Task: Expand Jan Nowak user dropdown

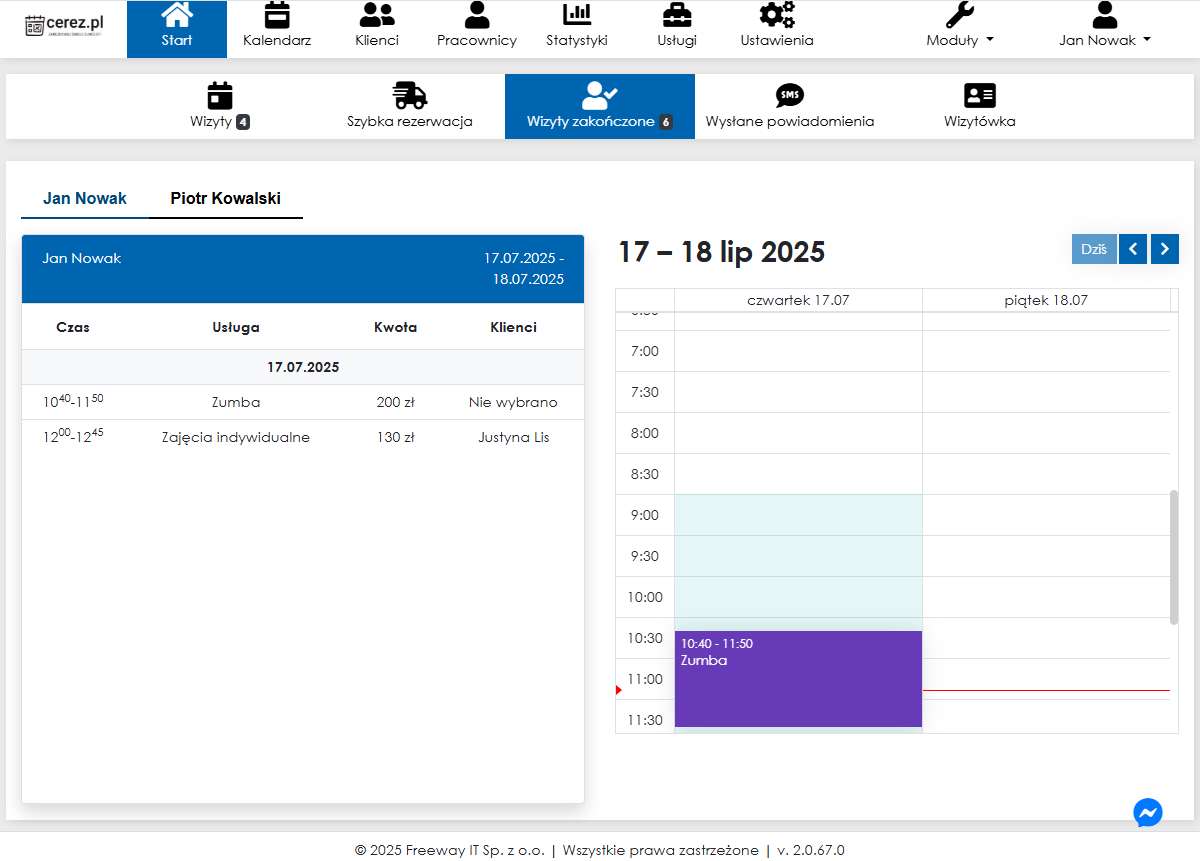Action: coord(1105,40)
